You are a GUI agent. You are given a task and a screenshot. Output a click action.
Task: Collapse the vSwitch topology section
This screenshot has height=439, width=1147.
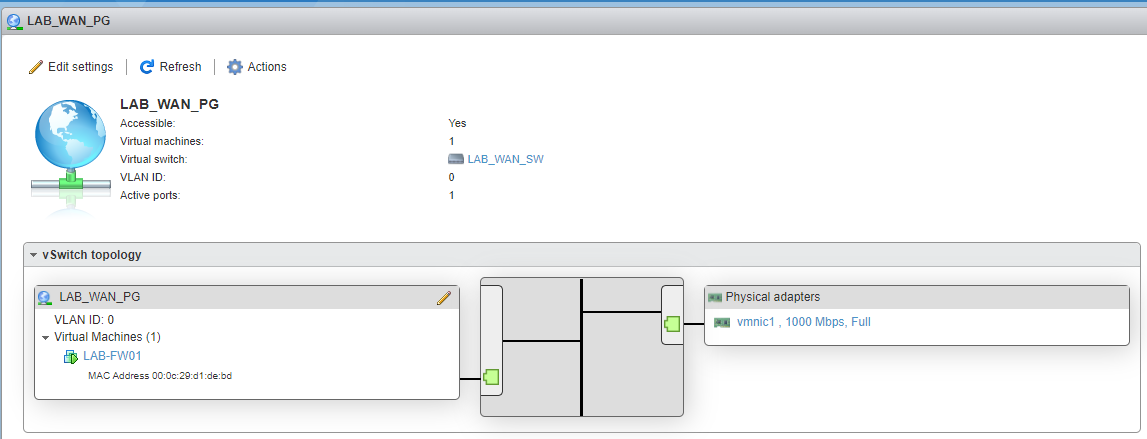point(34,255)
